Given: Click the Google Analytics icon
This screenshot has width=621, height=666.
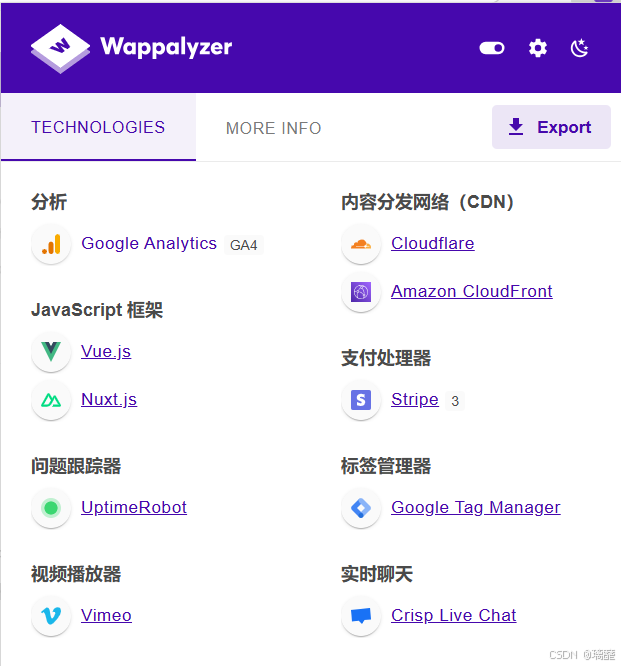Looking at the screenshot, I should 51,244.
